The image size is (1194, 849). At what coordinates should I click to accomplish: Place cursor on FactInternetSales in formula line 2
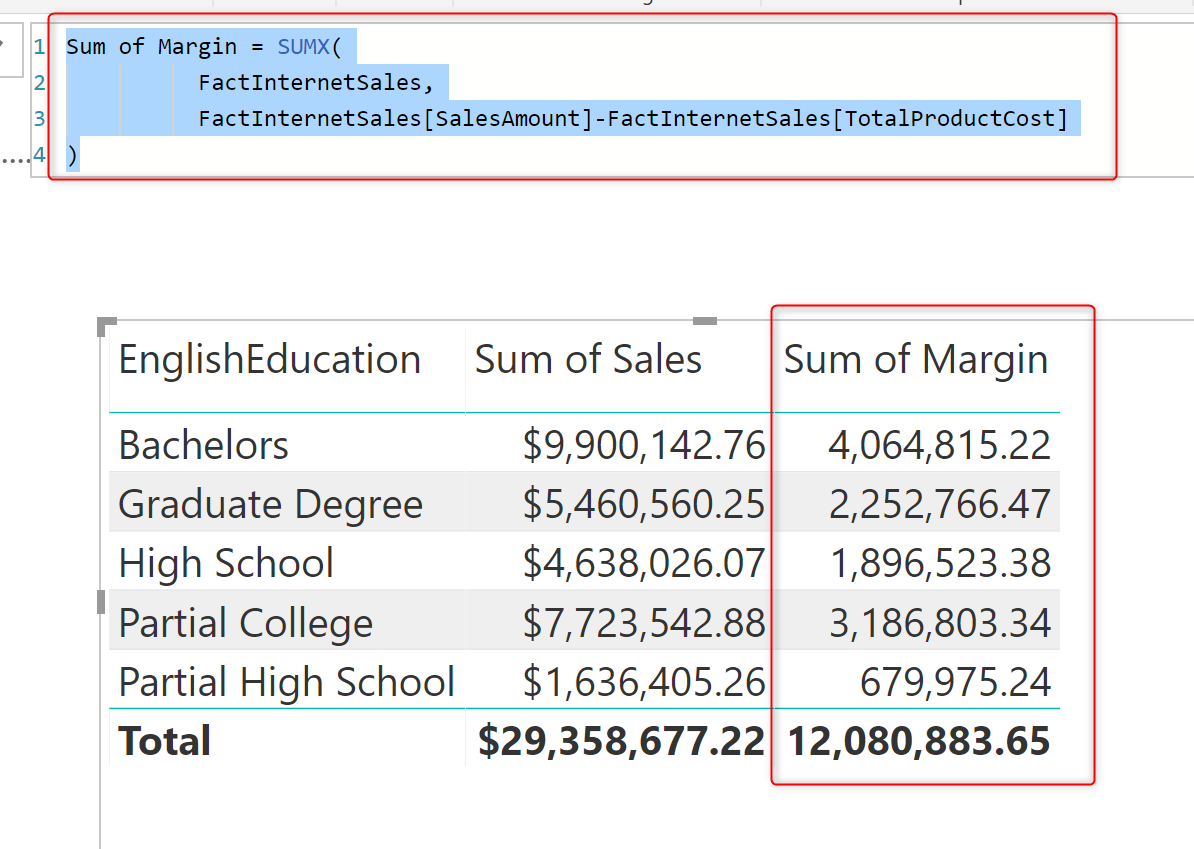(315, 83)
